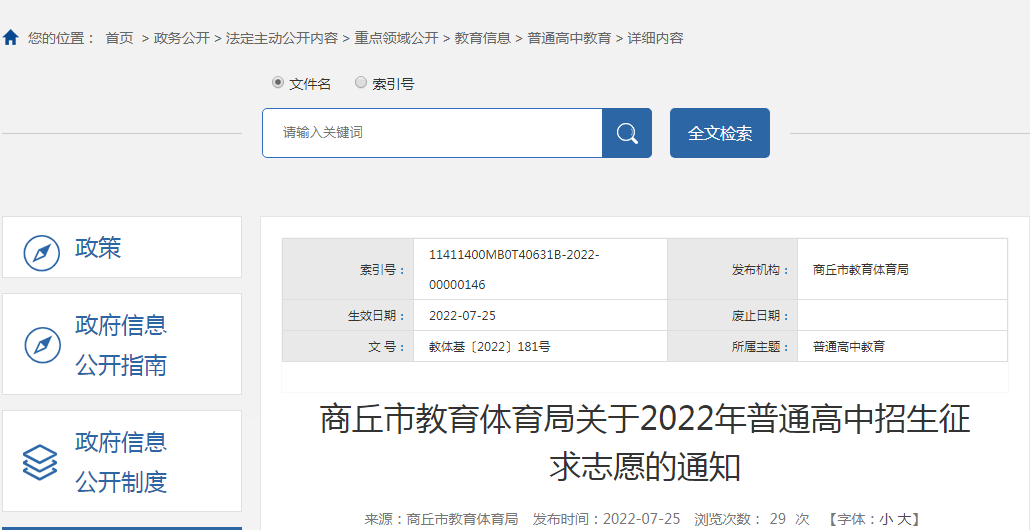1030x530 pixels.
Task: Navigate to 重点领域公开 breadcrumb
Action: (396, 38)
